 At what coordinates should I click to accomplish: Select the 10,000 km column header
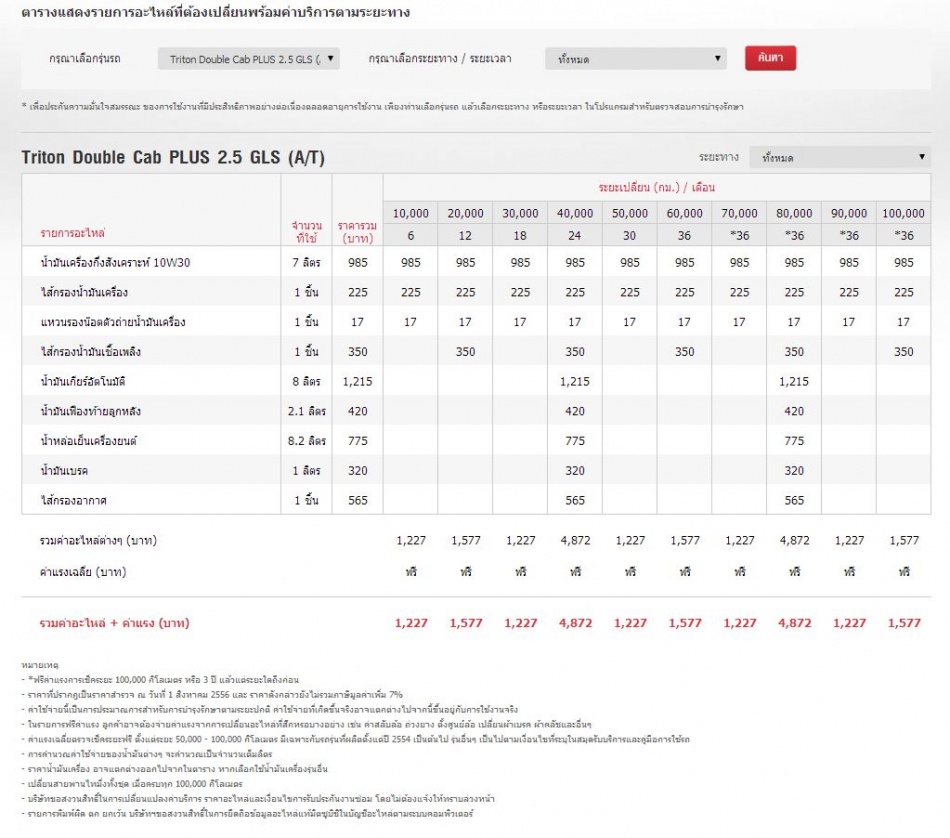[410, 213]
